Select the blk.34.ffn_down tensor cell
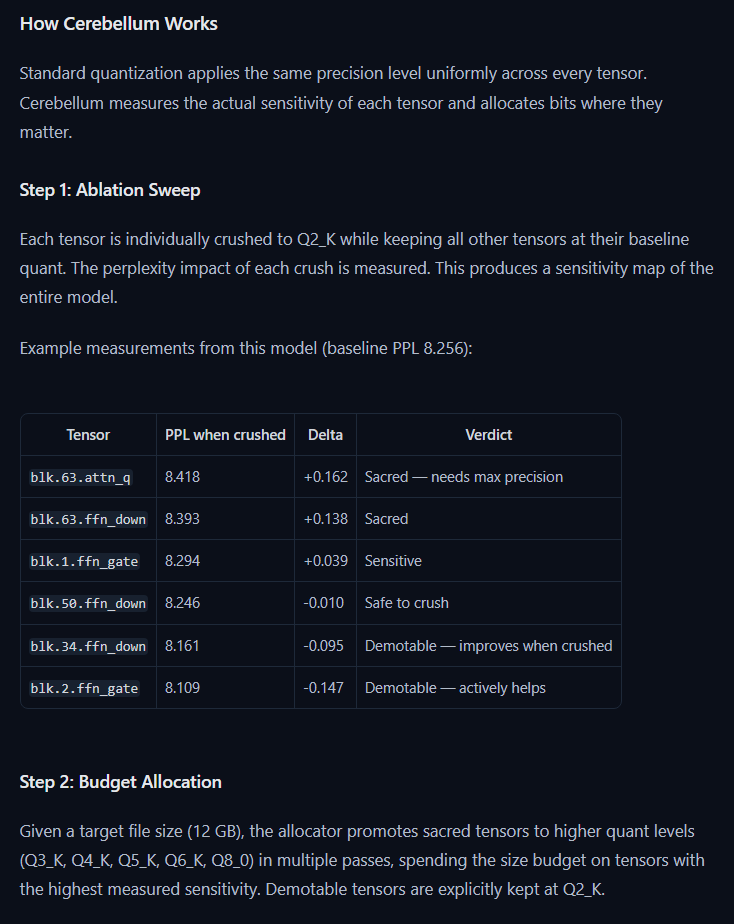The width and height of the screenshot is (734, 924). [x=88, y=646]
